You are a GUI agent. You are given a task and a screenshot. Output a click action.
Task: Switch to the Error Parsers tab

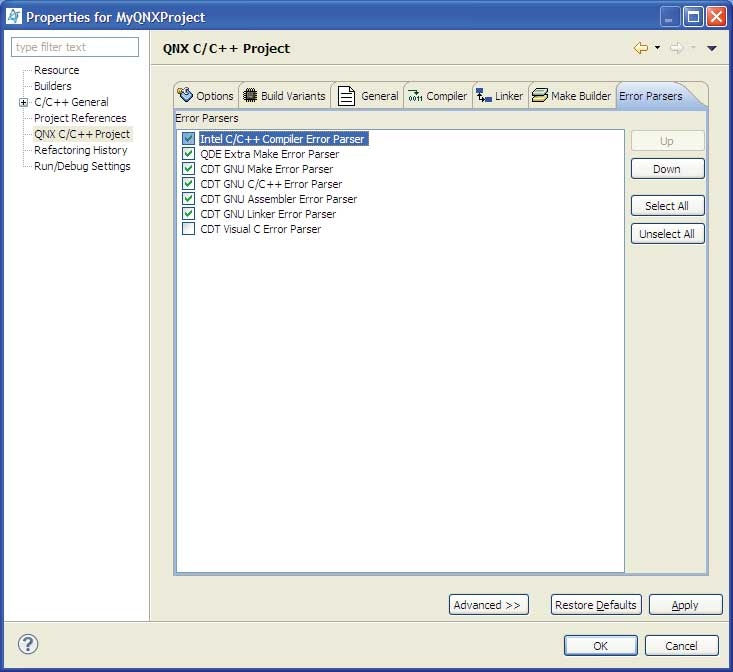[x=651, y=96]
